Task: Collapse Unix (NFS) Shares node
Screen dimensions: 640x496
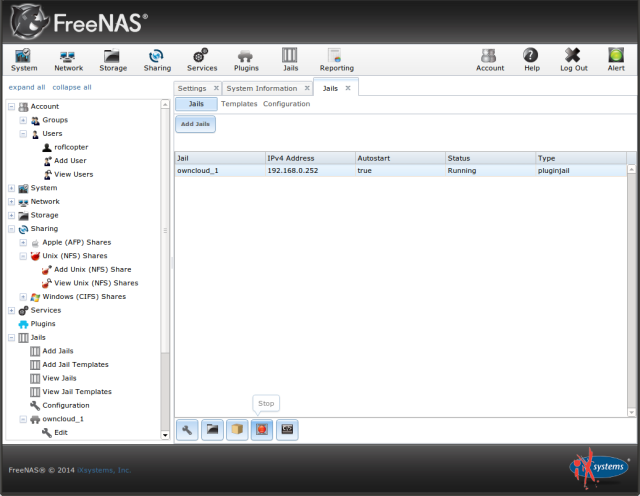Action: (23, 256)
